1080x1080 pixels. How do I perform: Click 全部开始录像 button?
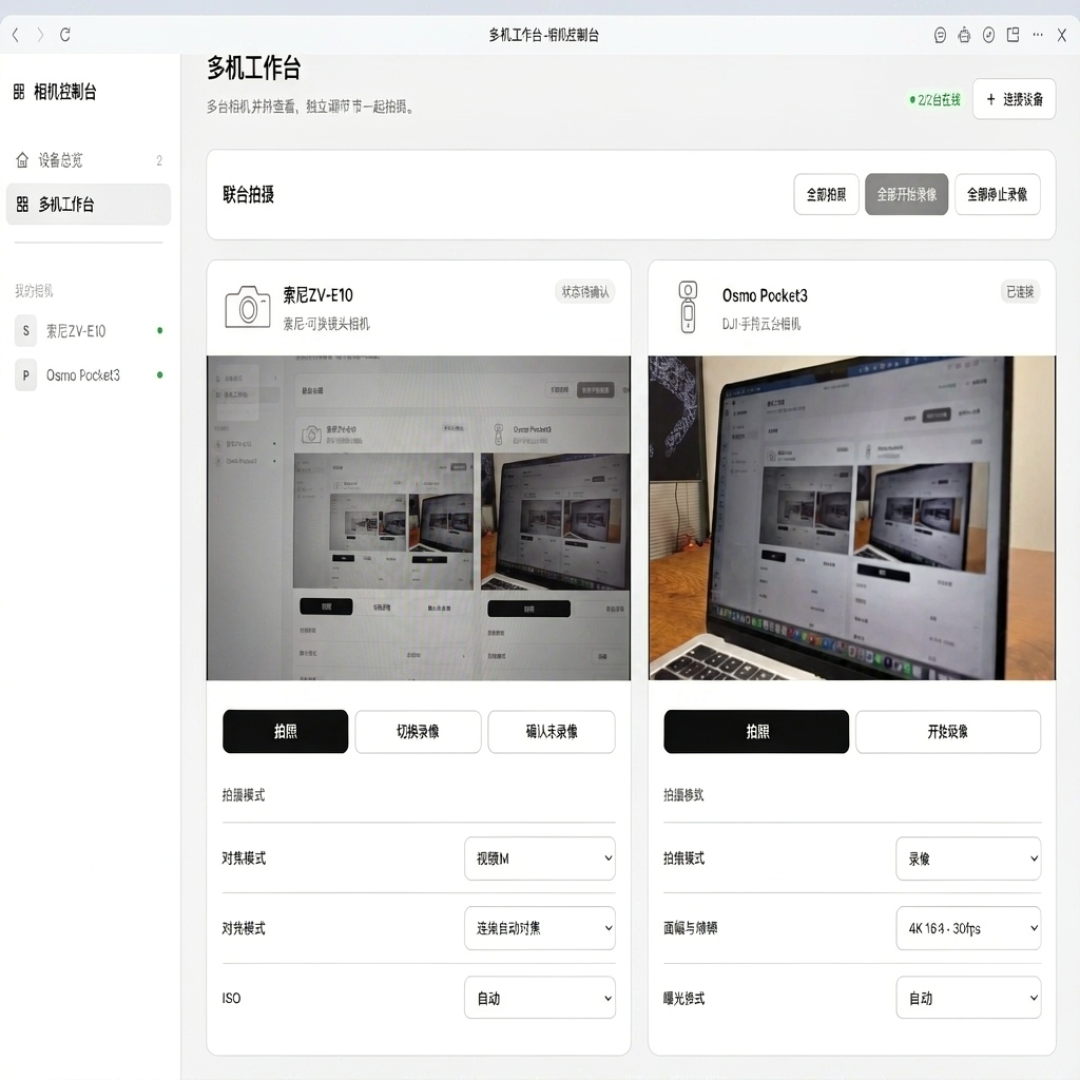[x=906, y=194]
